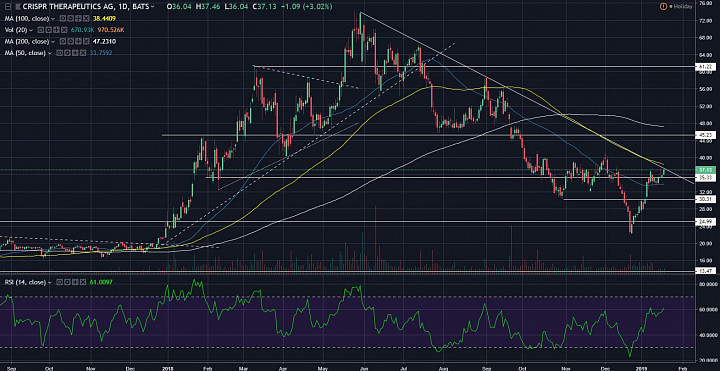
Task: Hide the MA (50, close) indicator via eye
Action: point(59,53)
